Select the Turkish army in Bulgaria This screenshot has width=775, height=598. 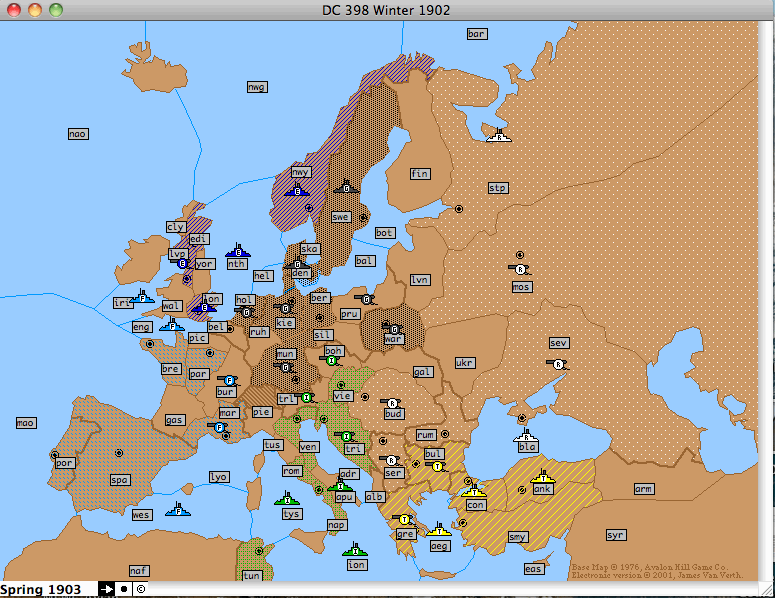tap(436, 466)
